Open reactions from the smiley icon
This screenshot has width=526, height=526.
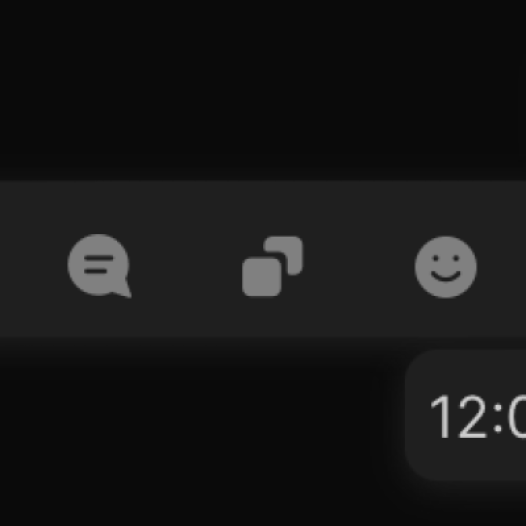pos(445,267)
